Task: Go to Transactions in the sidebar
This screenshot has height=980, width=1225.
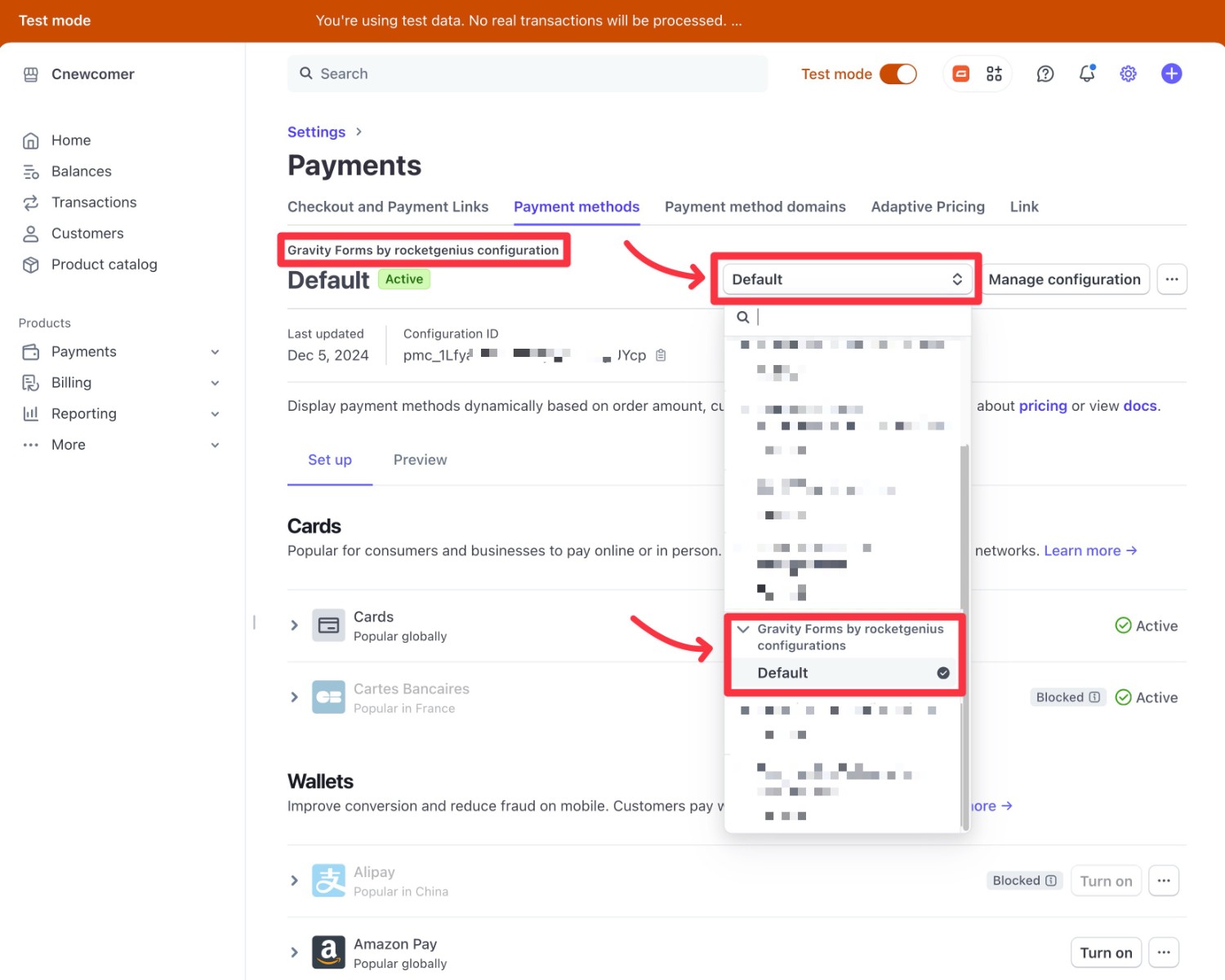Action: (x=94, y=203)
